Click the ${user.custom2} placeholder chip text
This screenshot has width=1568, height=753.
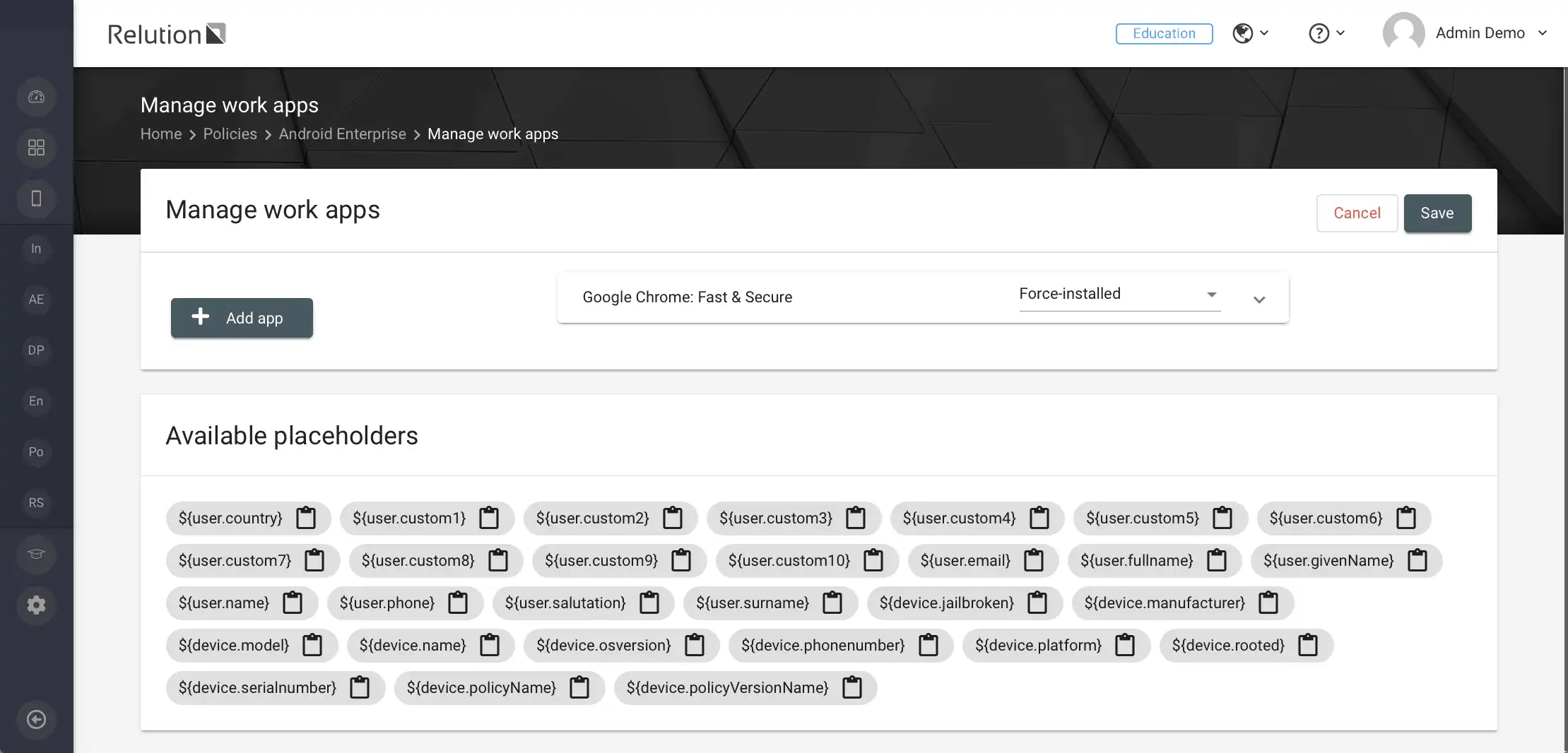592,518
